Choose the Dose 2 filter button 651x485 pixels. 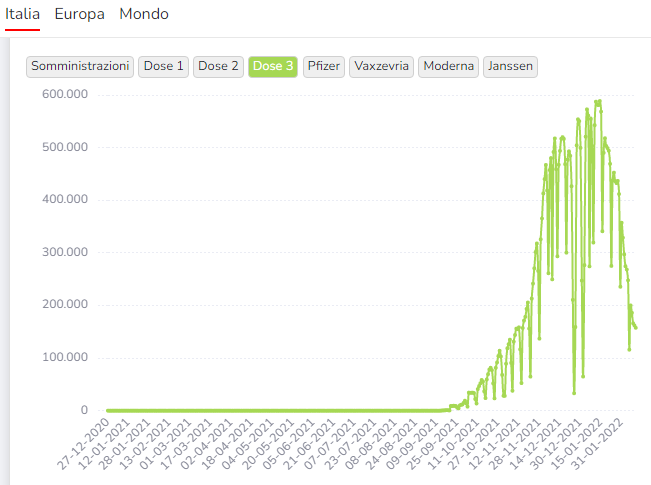click(218, 66)
